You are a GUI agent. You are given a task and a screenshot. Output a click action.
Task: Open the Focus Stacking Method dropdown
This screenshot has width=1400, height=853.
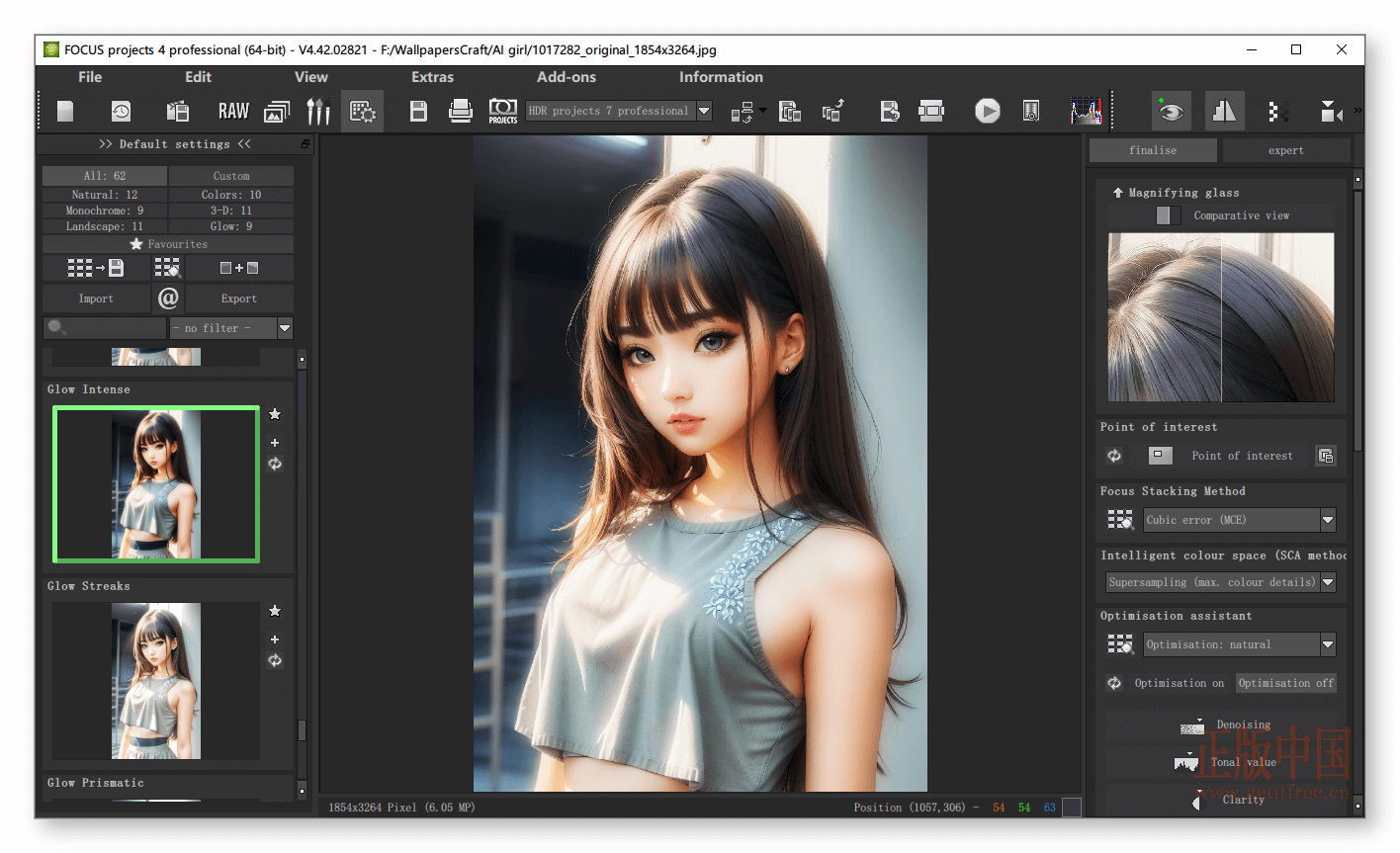pos(1240,520)
